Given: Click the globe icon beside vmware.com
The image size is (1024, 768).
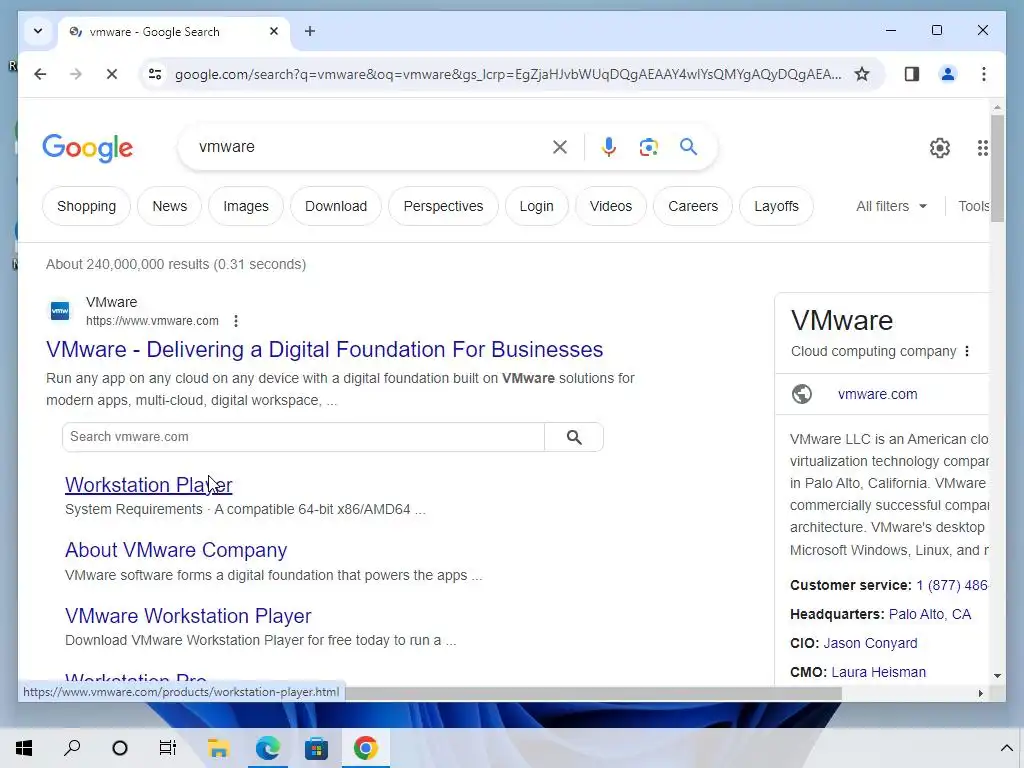Looking at the screenshot, I should (x=802, y=394).
